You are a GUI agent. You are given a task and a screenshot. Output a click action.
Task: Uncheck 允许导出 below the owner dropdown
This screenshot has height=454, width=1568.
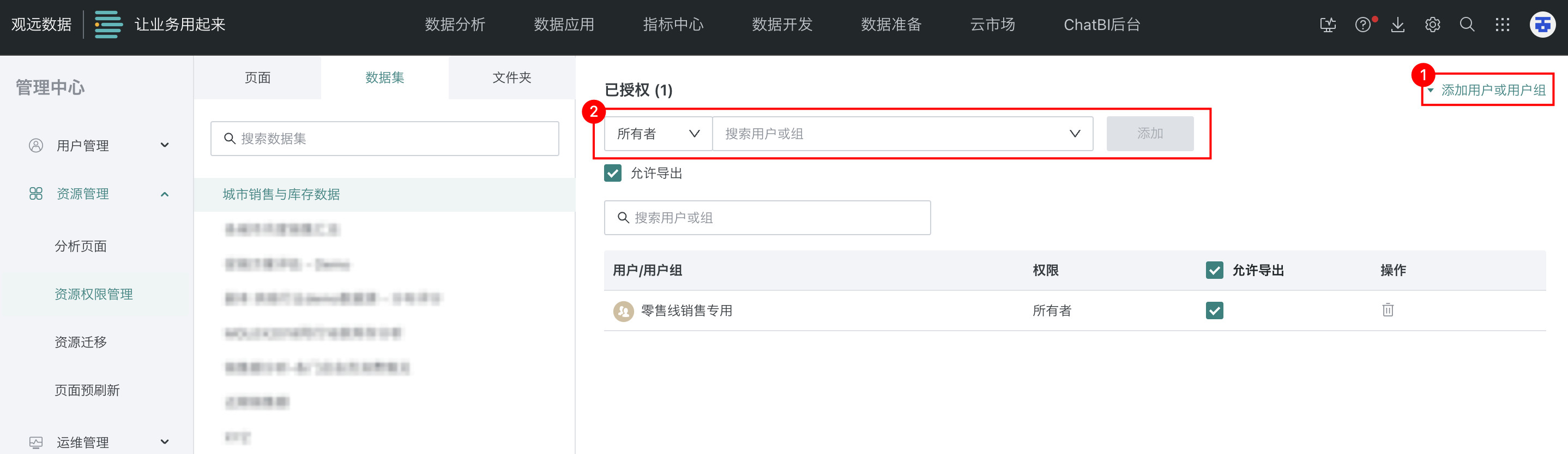pos(613,173)
